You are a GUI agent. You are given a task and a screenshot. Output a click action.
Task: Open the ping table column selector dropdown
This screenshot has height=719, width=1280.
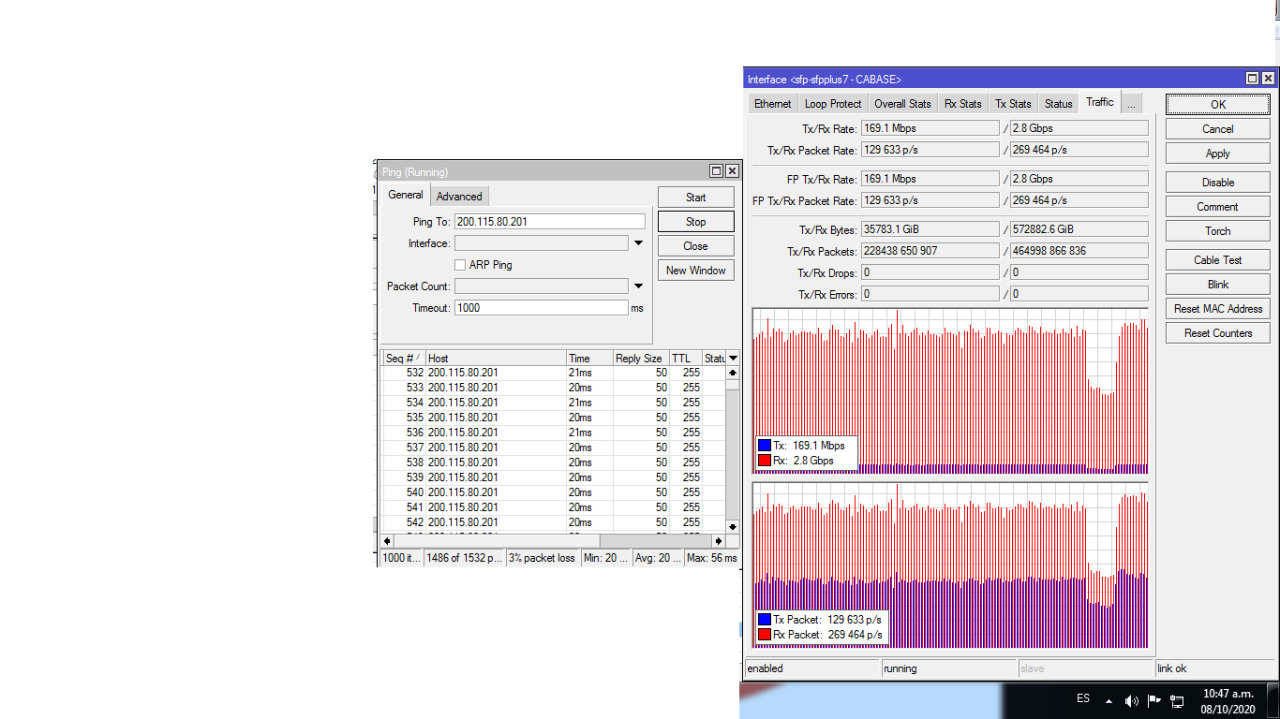pyautogui.click(x=733, y=358)
